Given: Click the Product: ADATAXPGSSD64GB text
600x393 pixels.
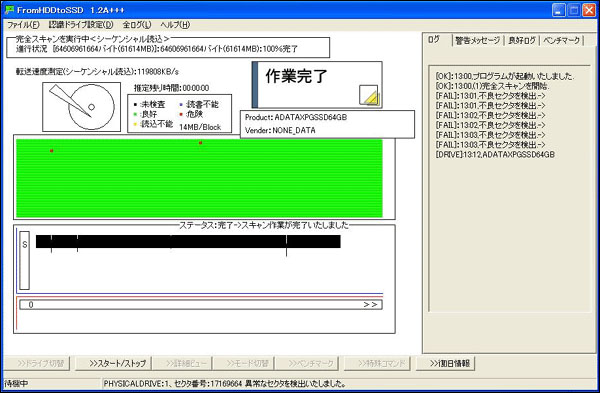Looking at the screenshot, I should point(296,117).
